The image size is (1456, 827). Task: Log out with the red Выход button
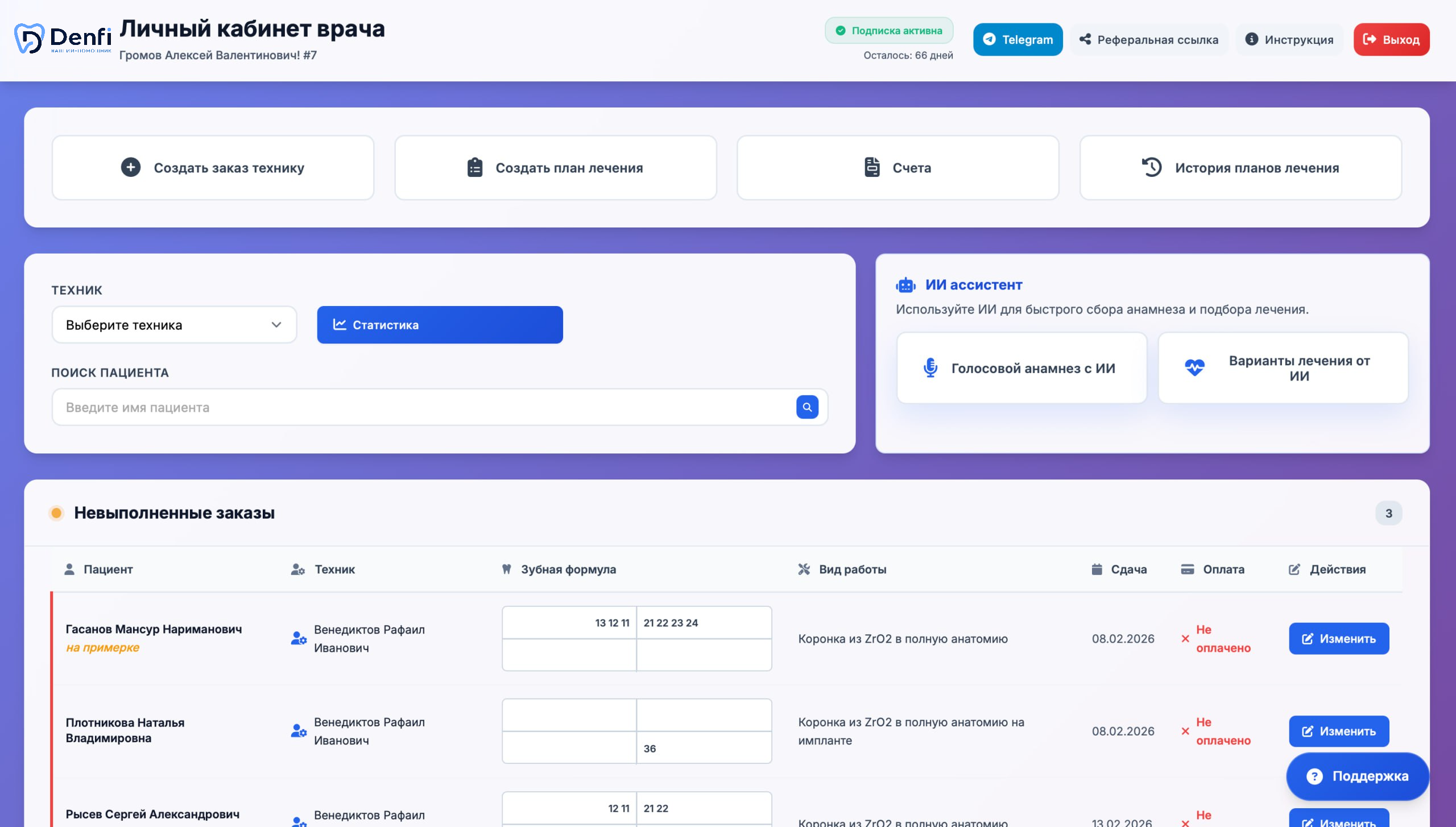pyautogui.click(x=1391, y=39)
